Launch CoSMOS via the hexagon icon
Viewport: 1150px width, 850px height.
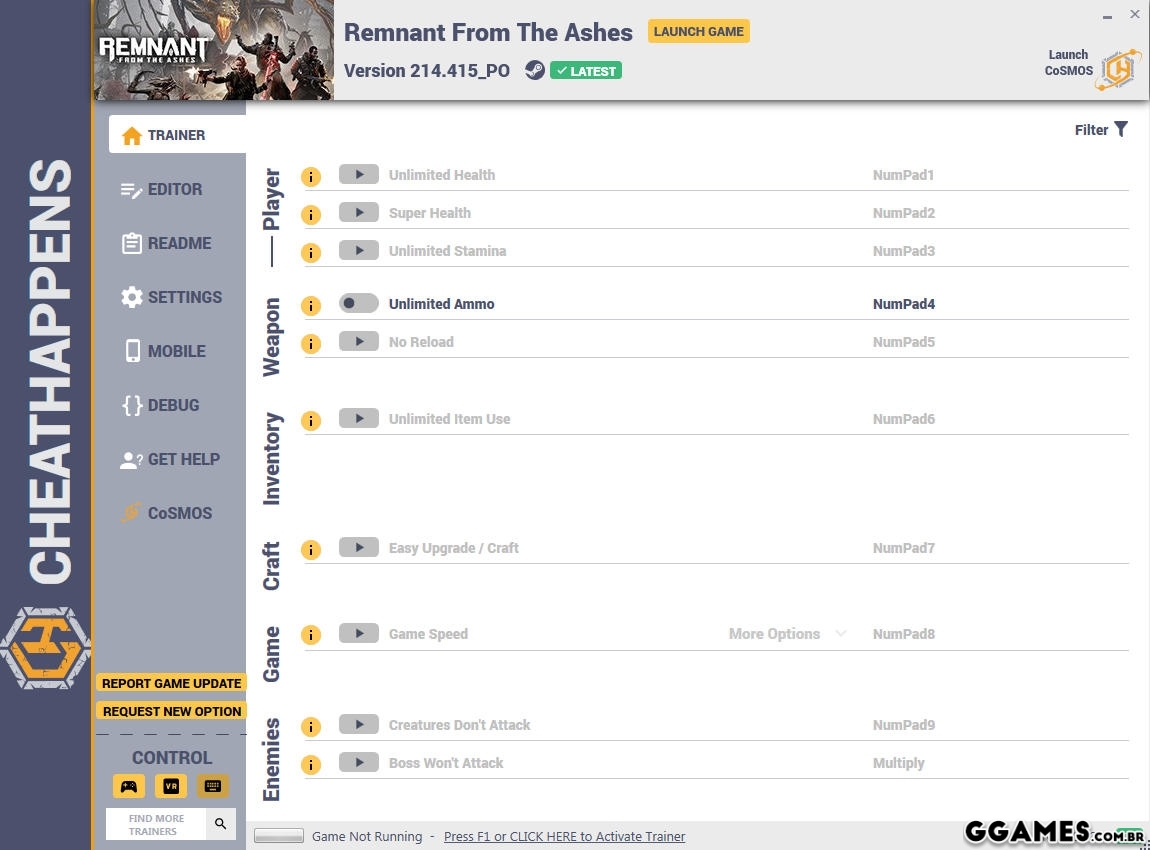pos(1119,69)
